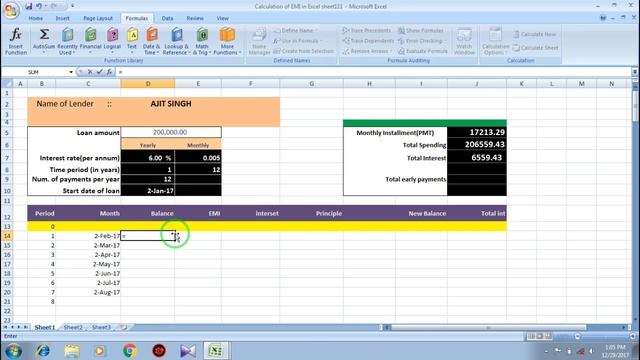
Task: Select all cells via corner button
Action: [7, 84]
